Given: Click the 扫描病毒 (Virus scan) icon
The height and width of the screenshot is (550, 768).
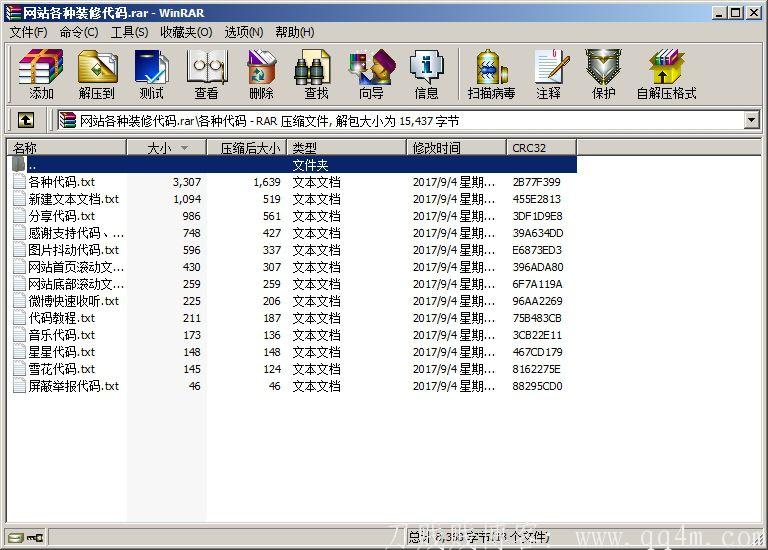Looking at the screenshot, I should (491, 74).
